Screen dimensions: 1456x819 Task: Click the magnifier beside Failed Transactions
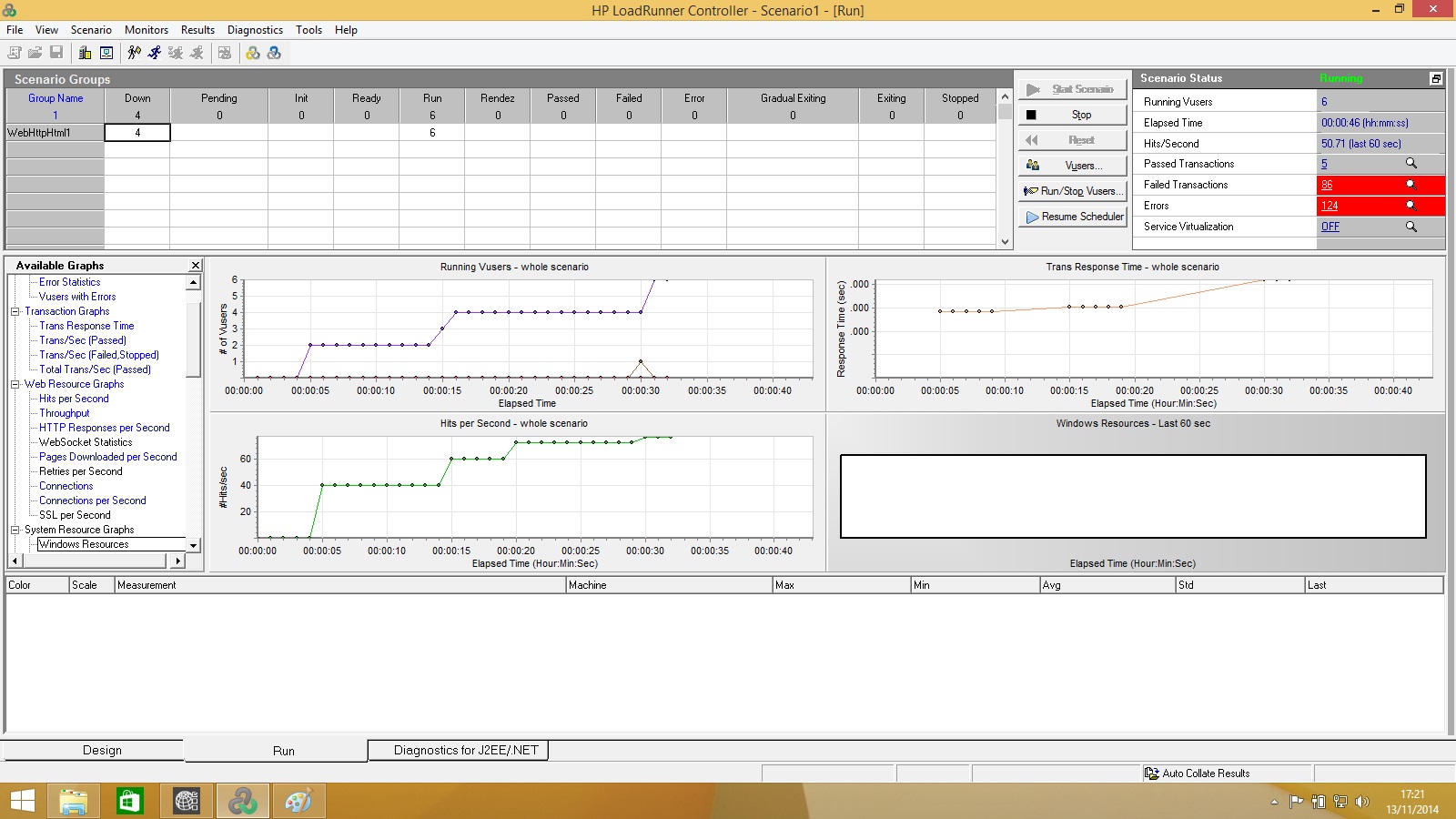[x=1411, y=185]
